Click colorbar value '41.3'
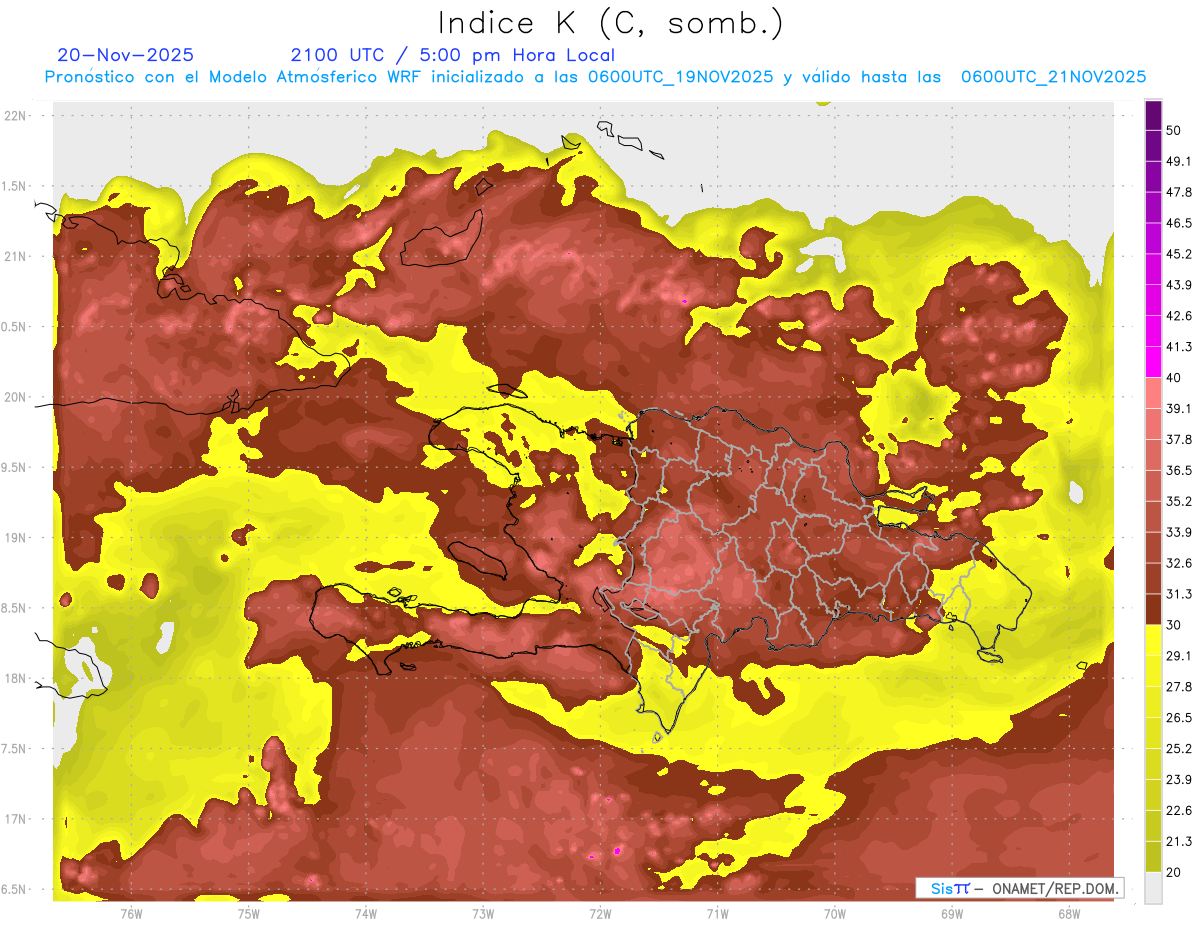This screenshot has width=1200, height=927. (1179, 347)
